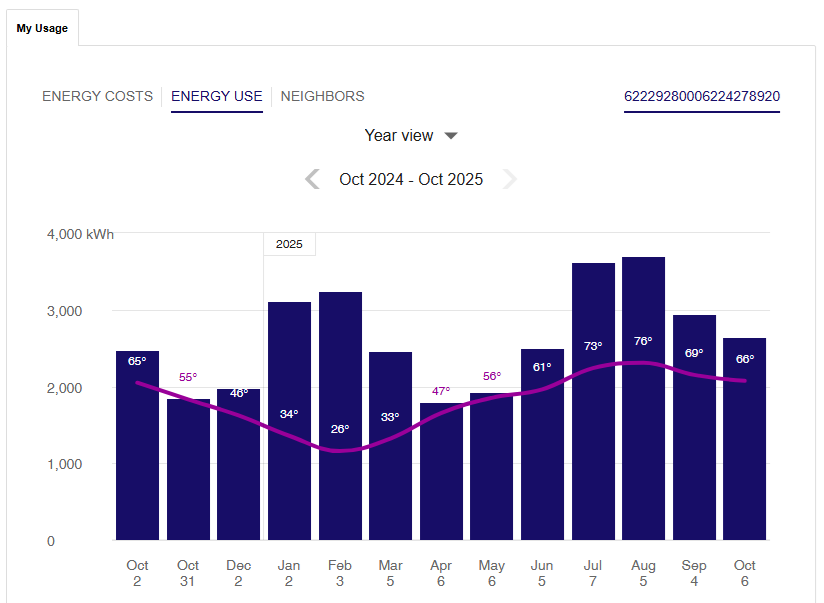The width and height of the screenshot is (824, 603).
Task: Click the Aug 5 usage bar
Action: [643, 450]
